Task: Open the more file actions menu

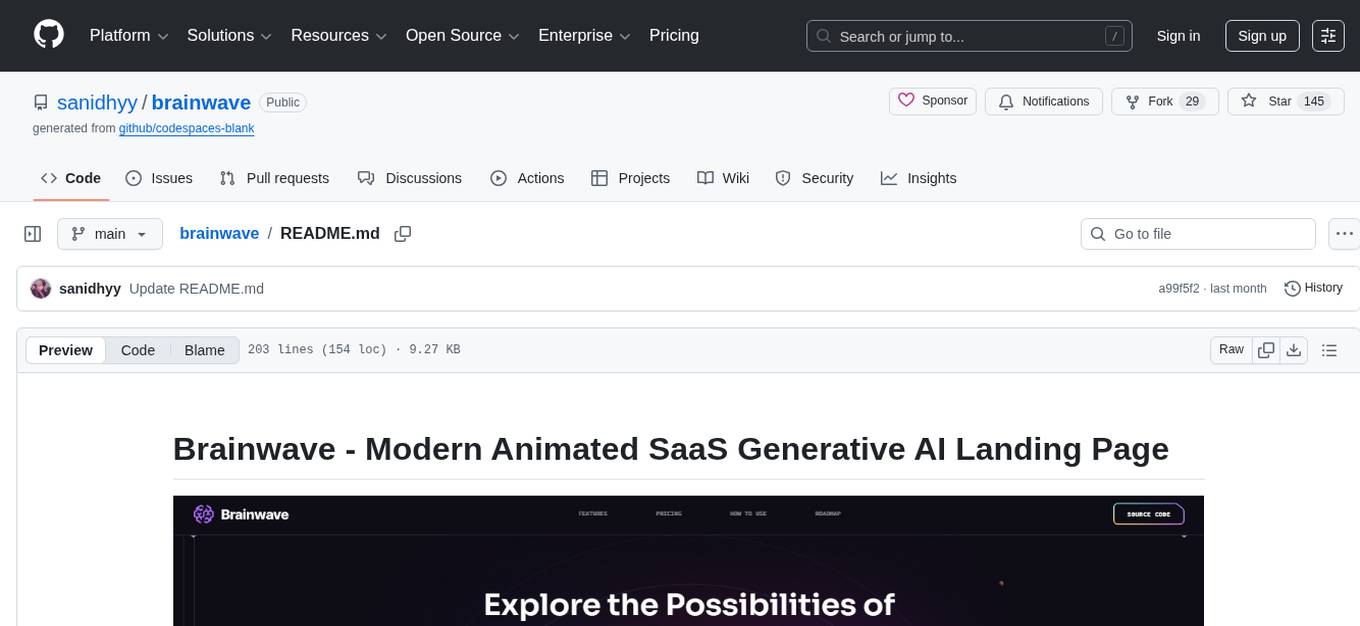Action: tap(1345, 234)
